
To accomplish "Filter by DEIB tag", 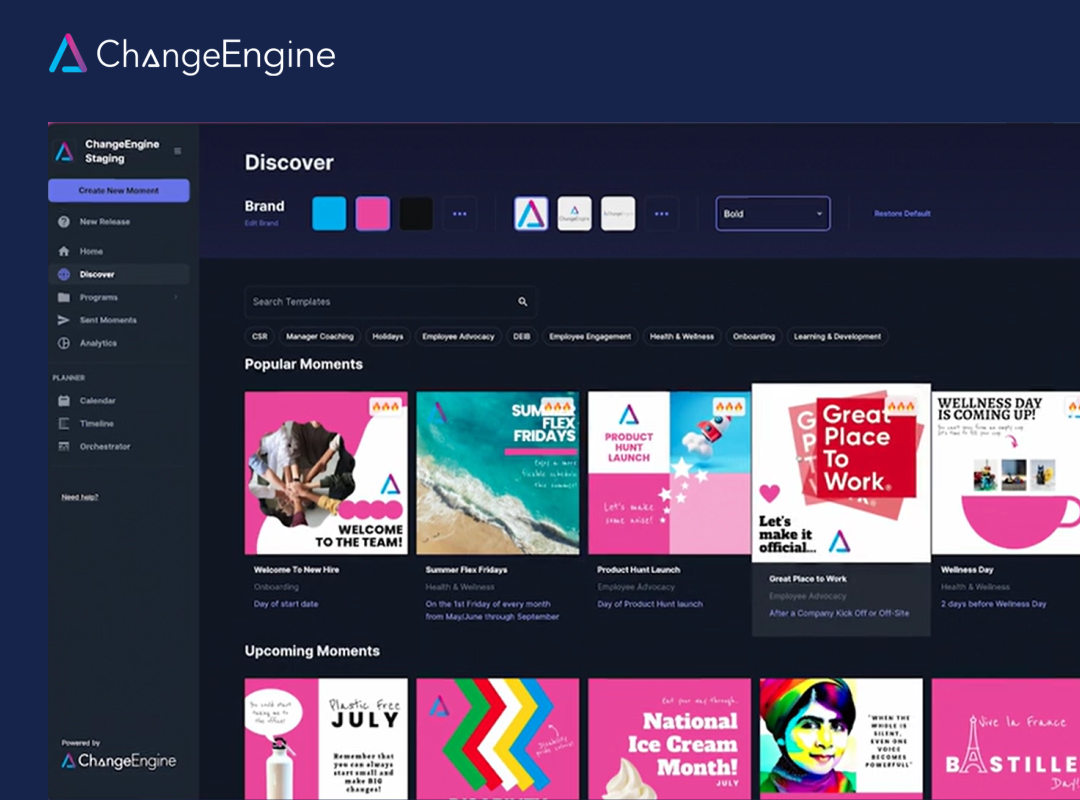I will tap(521, 336).
